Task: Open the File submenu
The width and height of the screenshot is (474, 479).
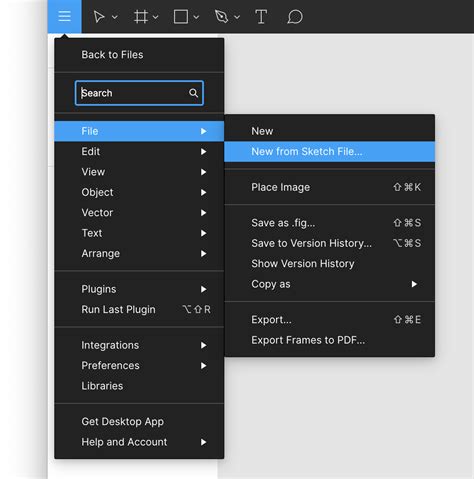Action: click(x=139, y=131)
